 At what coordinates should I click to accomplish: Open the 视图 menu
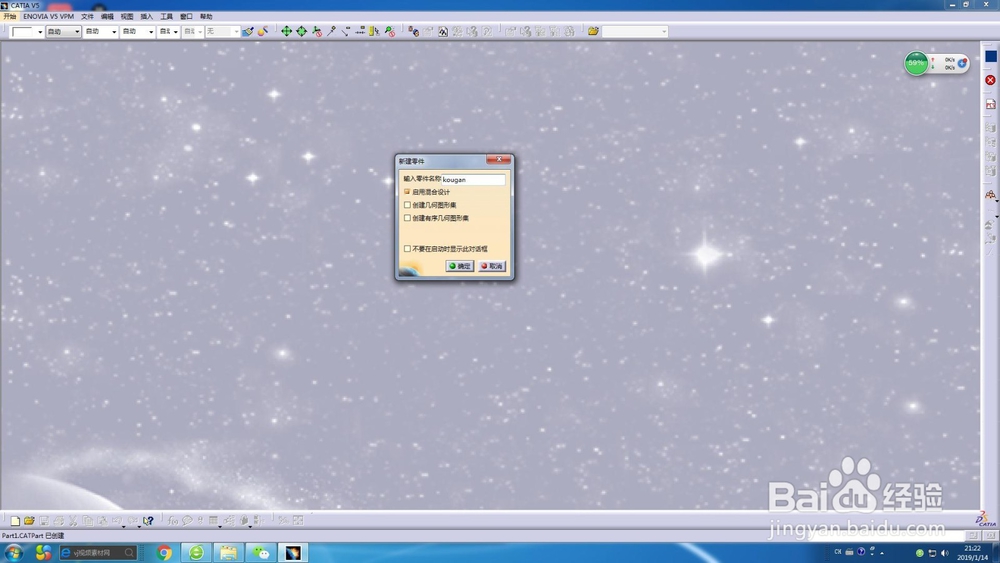point(127,17)
